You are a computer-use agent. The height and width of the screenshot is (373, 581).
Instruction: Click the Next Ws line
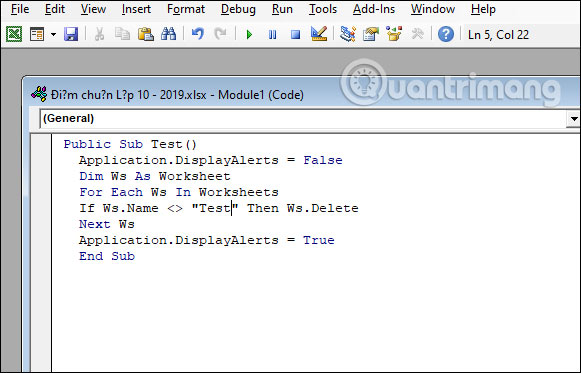(x=107, y=224)
